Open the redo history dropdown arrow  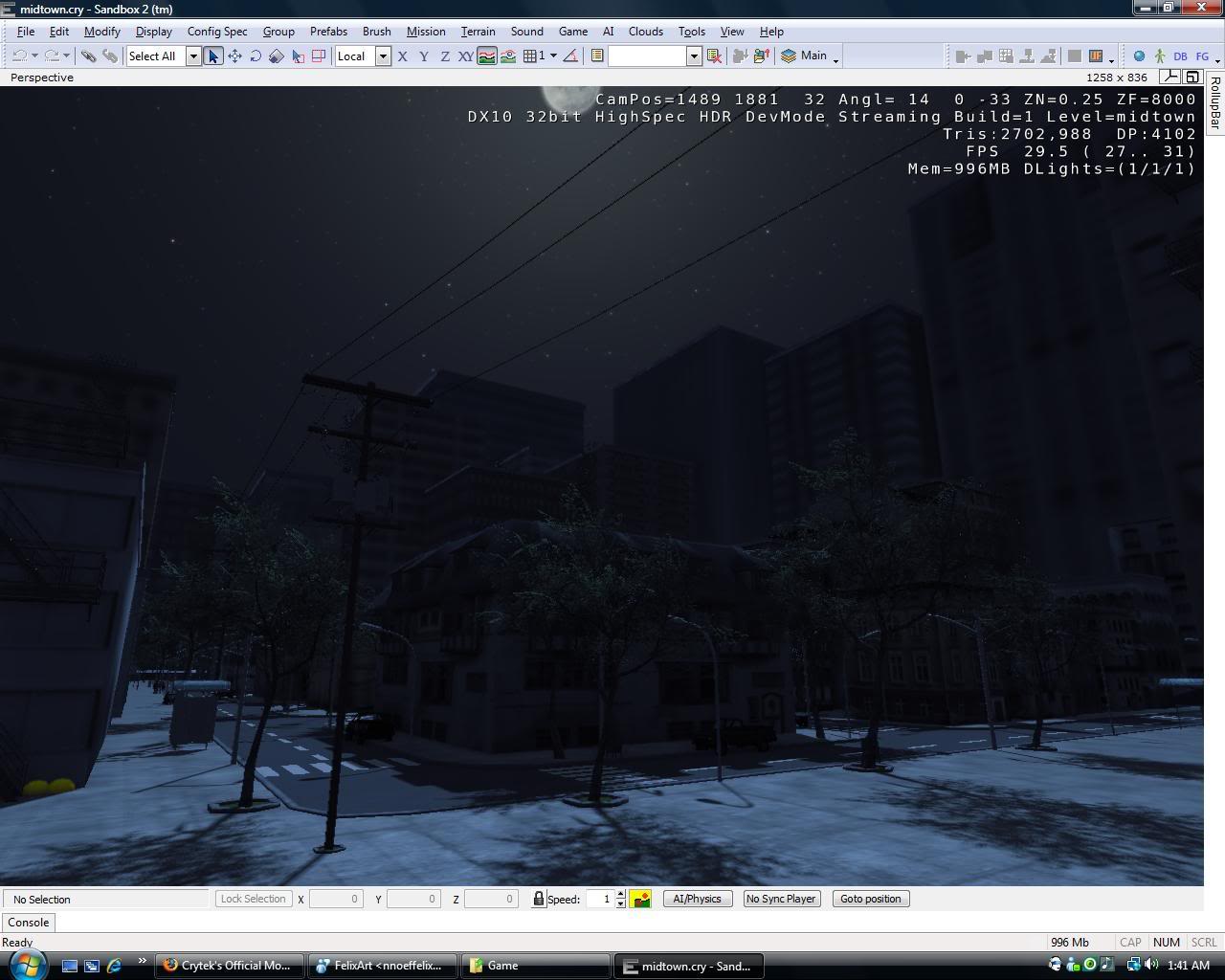(66, 56)
